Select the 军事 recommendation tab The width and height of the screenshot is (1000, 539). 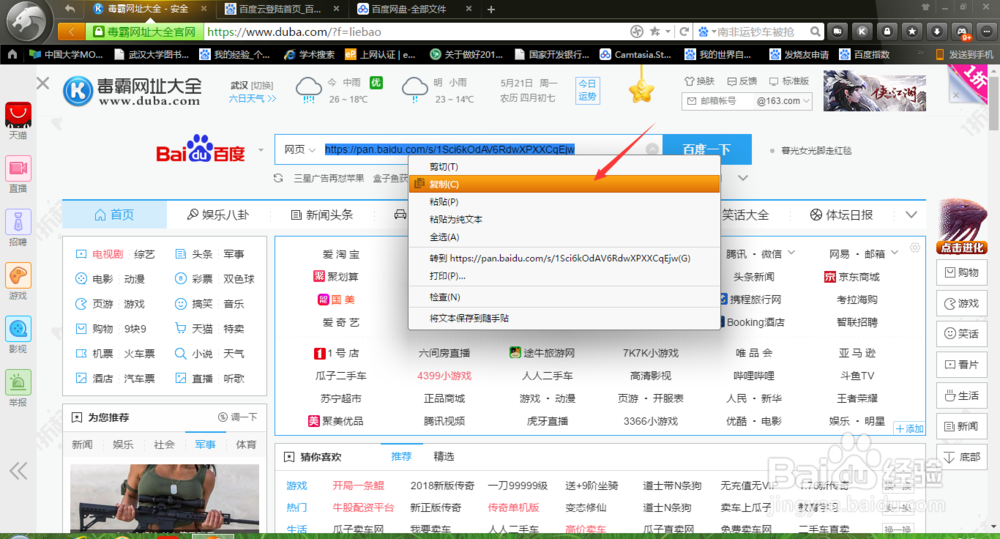[x=205, y=444]
